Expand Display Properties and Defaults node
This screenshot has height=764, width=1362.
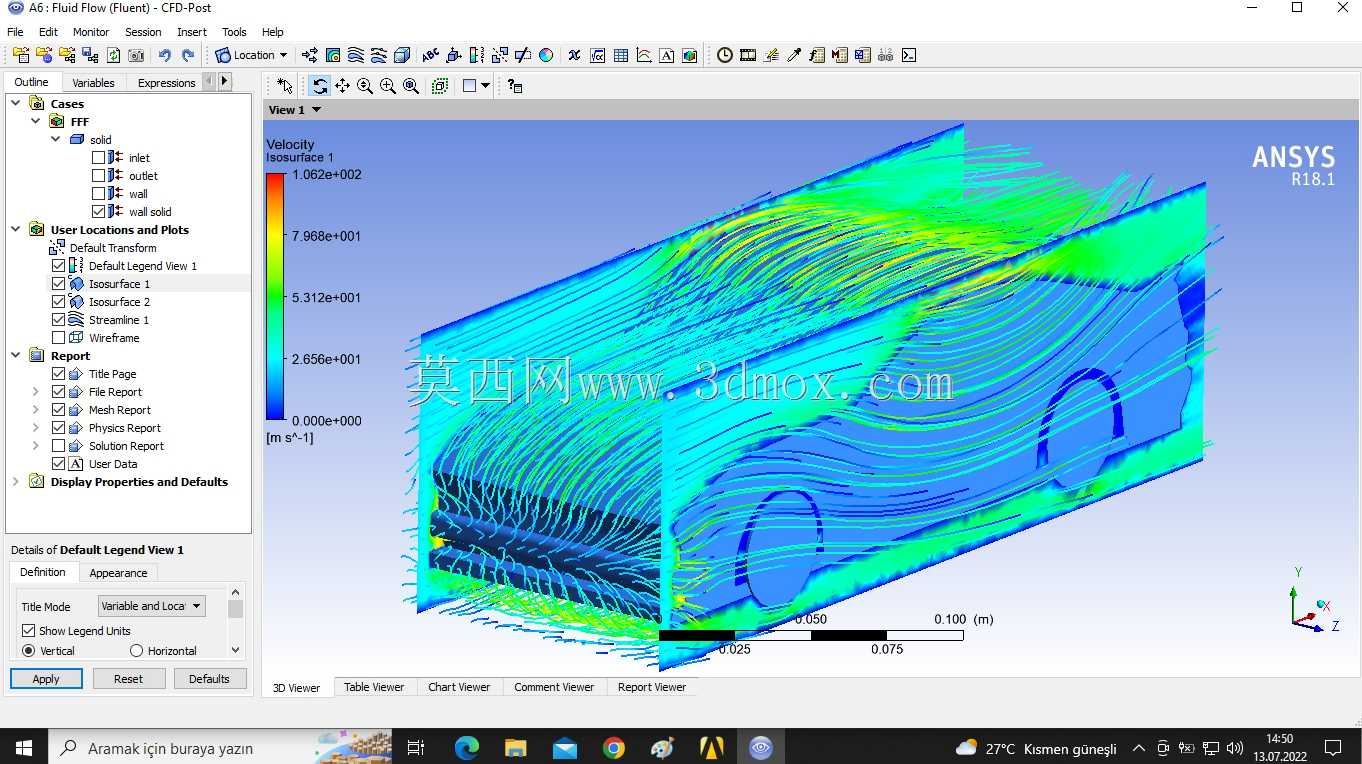[15, 482]
